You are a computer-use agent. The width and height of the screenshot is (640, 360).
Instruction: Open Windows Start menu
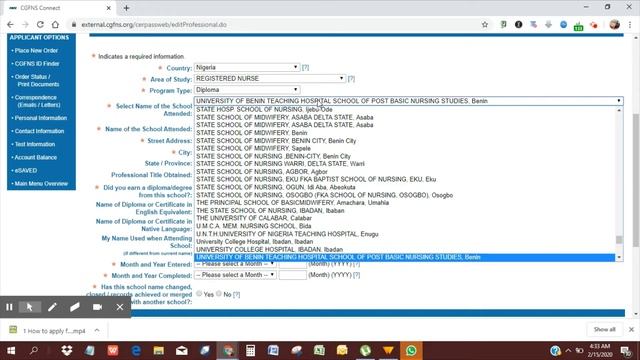[x=11, y=350]
